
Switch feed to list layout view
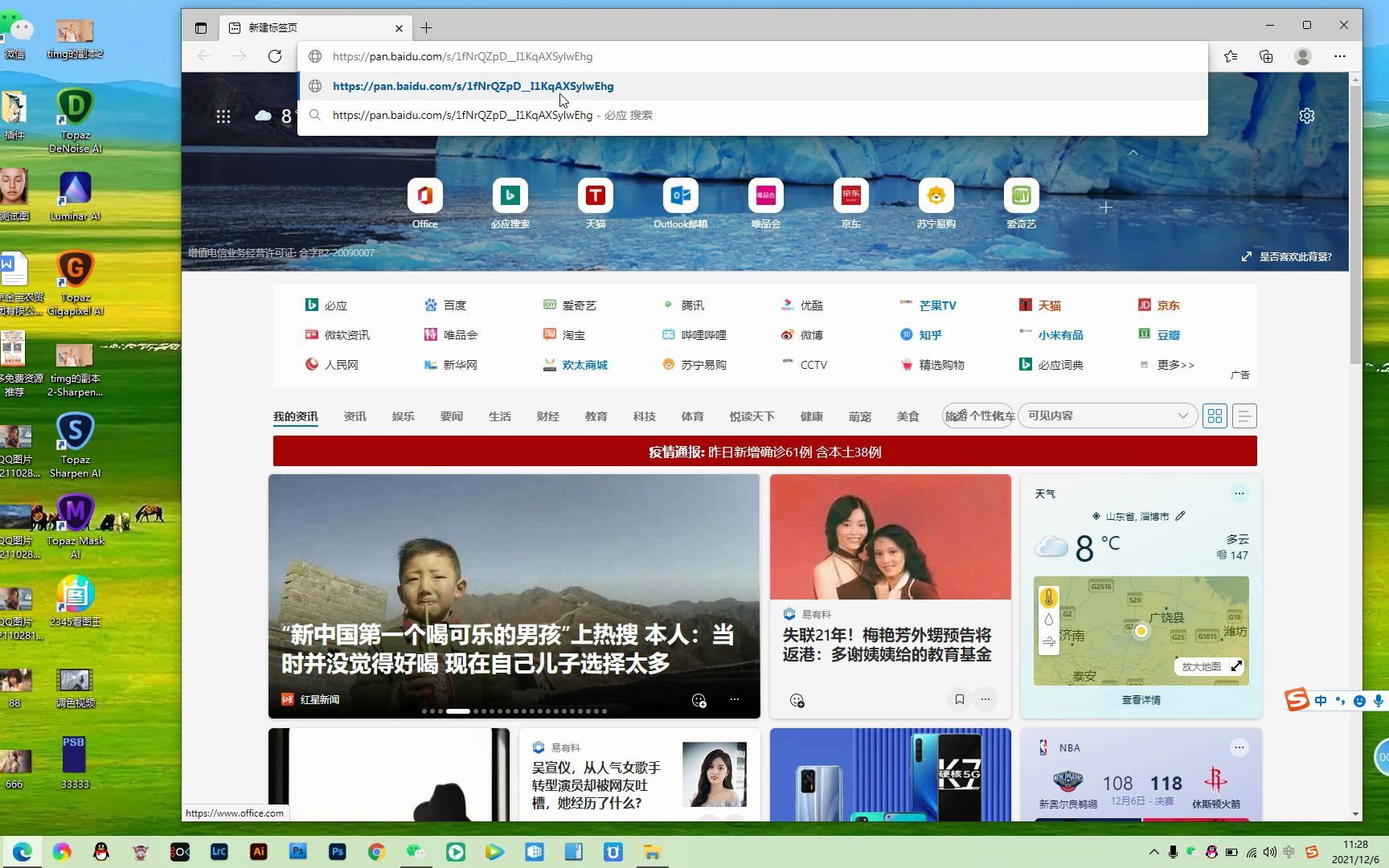(1244, 416)
